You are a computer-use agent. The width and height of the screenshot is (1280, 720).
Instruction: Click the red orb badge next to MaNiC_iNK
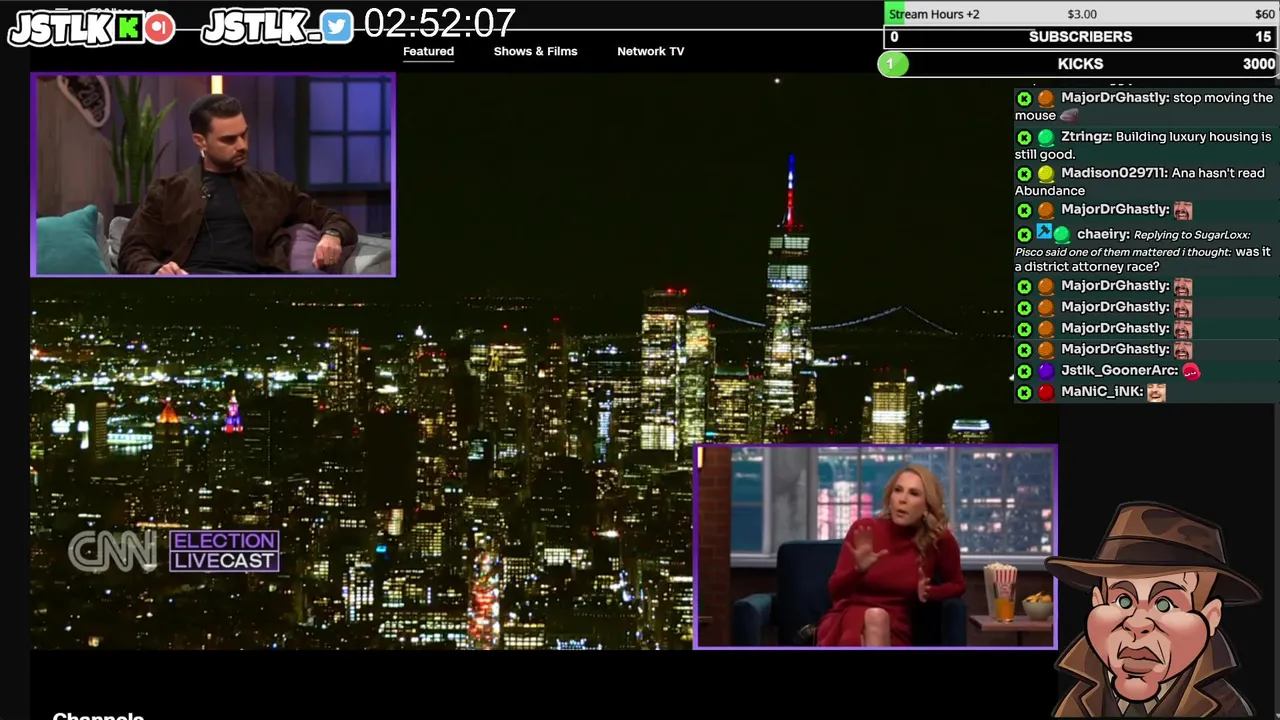1046,392
